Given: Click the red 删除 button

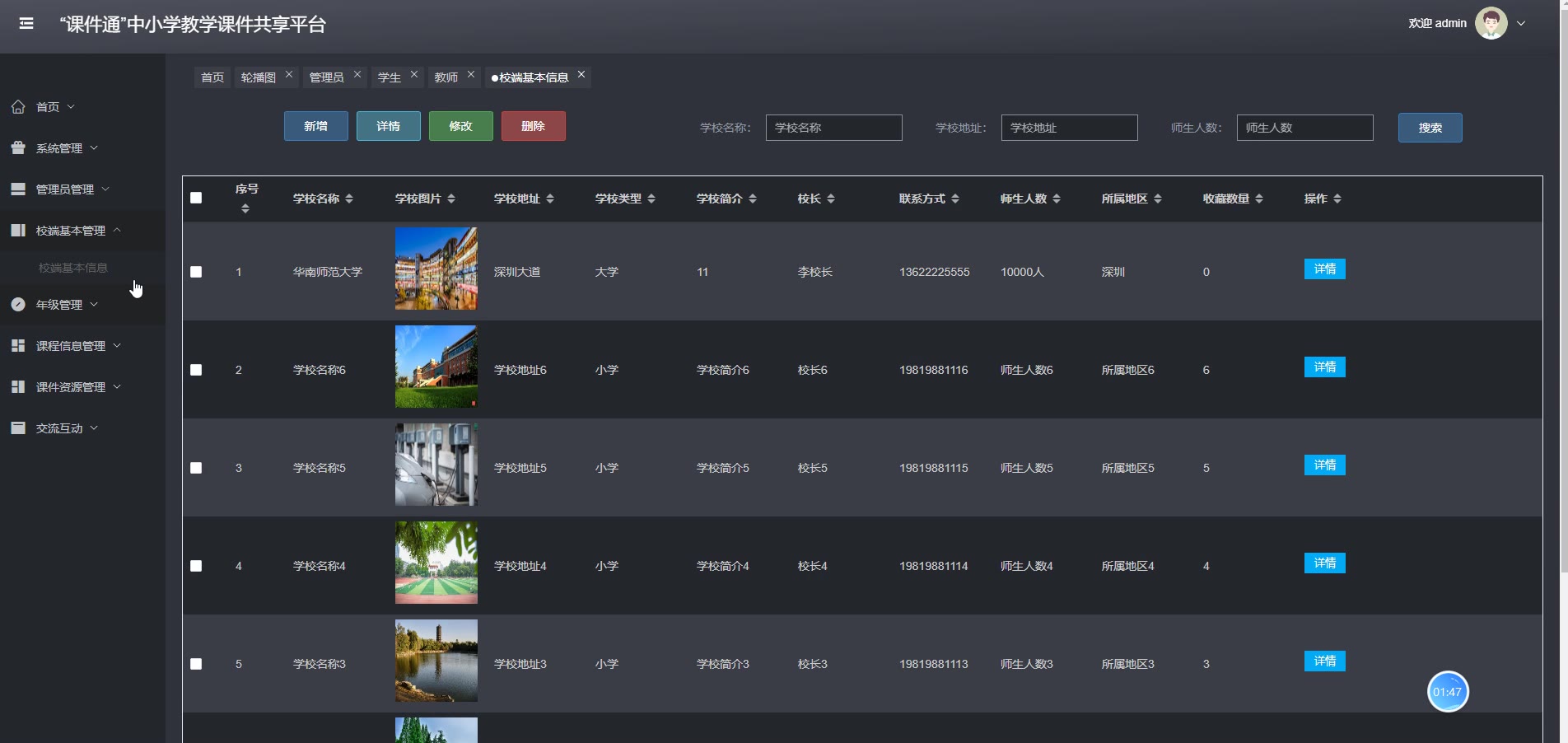Looking at the screenshot, I should tap(534, 126).
